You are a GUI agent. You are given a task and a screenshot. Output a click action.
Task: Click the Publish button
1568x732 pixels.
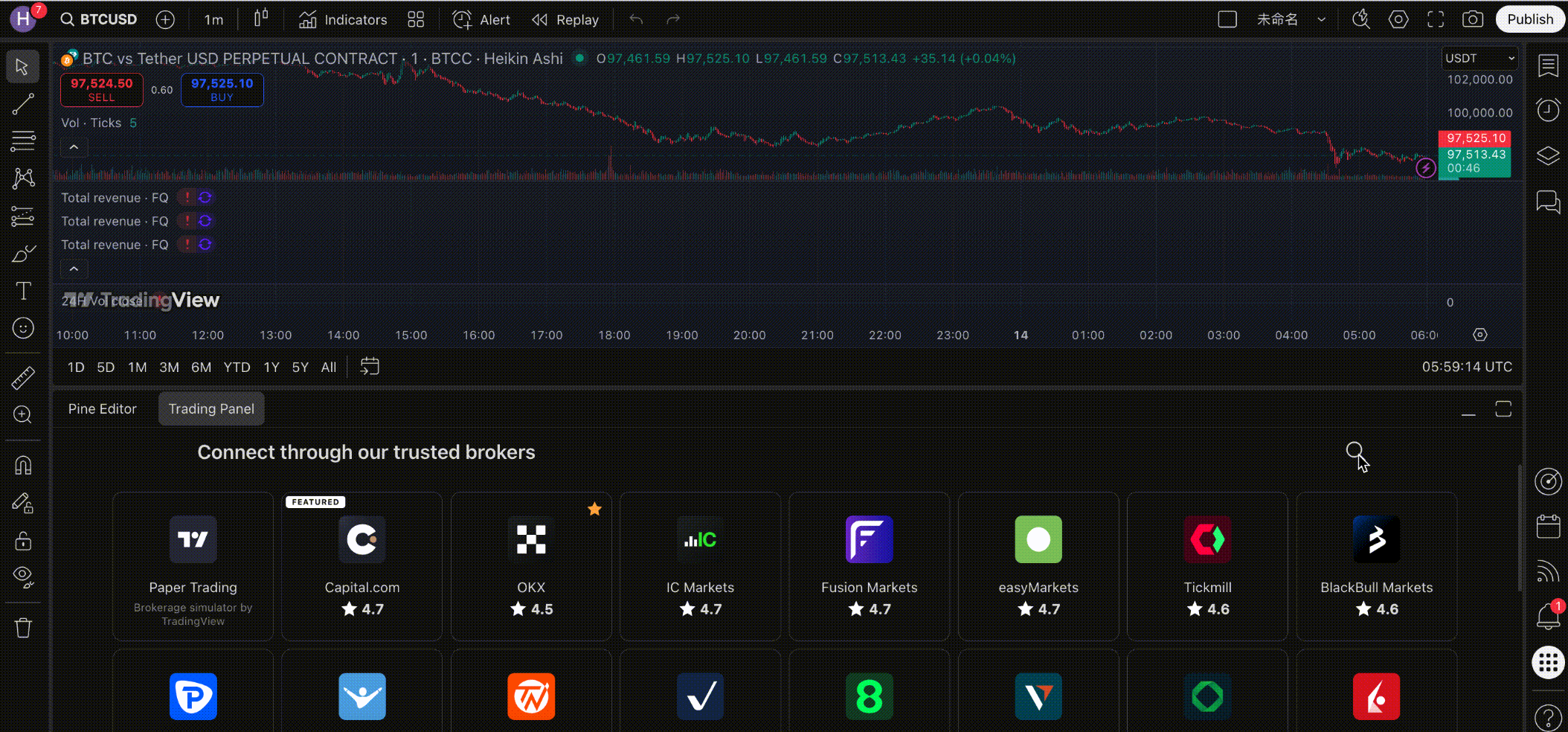pos(1529,20)
